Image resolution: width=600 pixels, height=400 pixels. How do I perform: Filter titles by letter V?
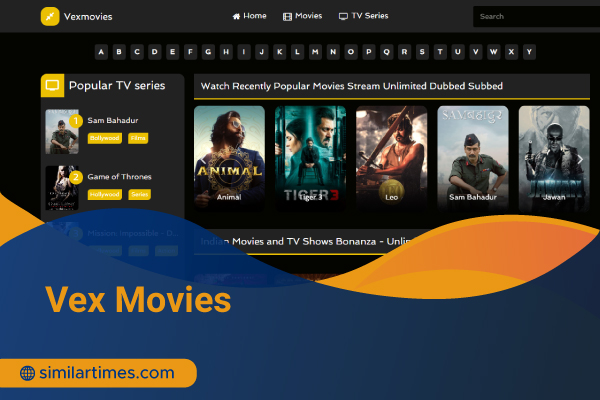coord(476,52)
